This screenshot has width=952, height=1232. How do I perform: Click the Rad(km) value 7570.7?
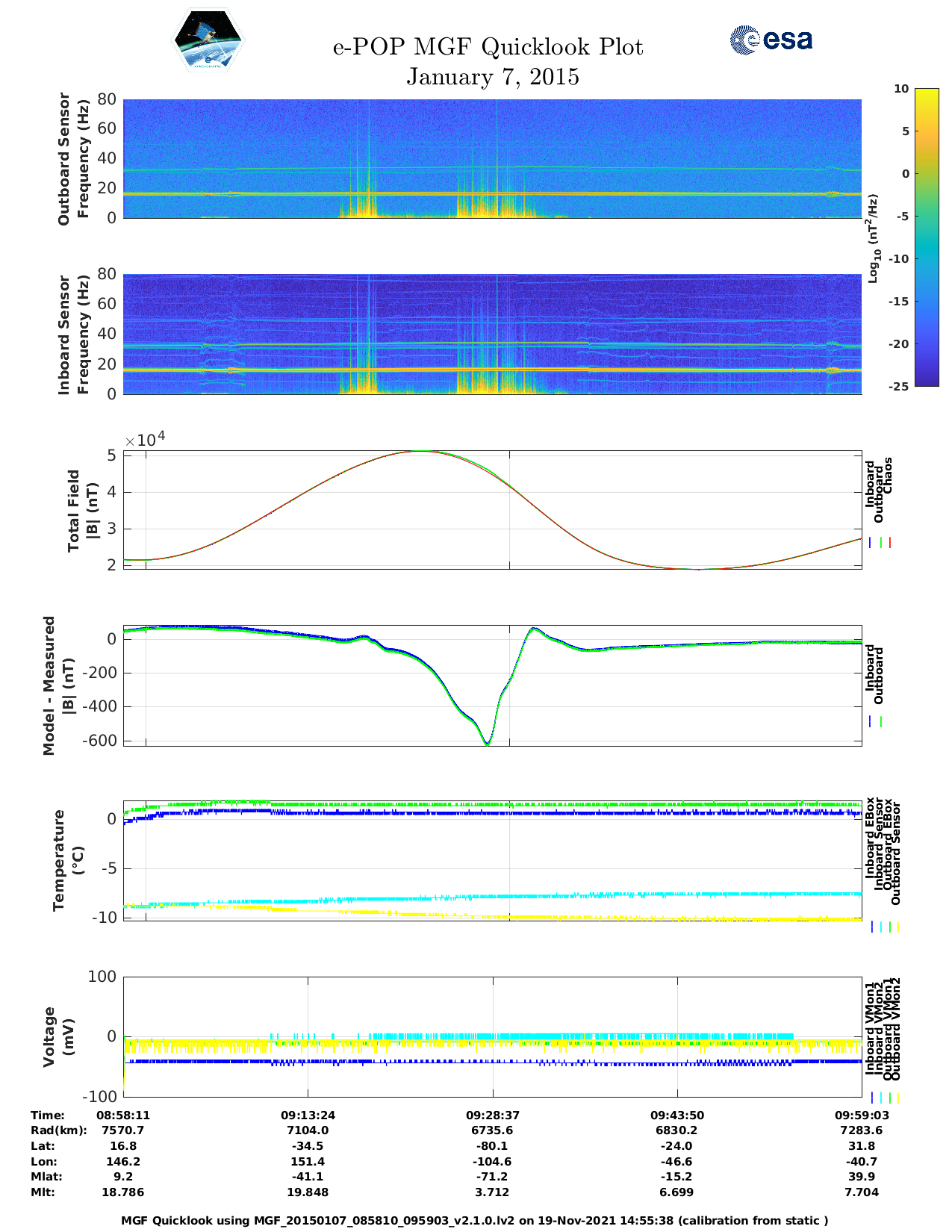click(x=122, y=1130)
